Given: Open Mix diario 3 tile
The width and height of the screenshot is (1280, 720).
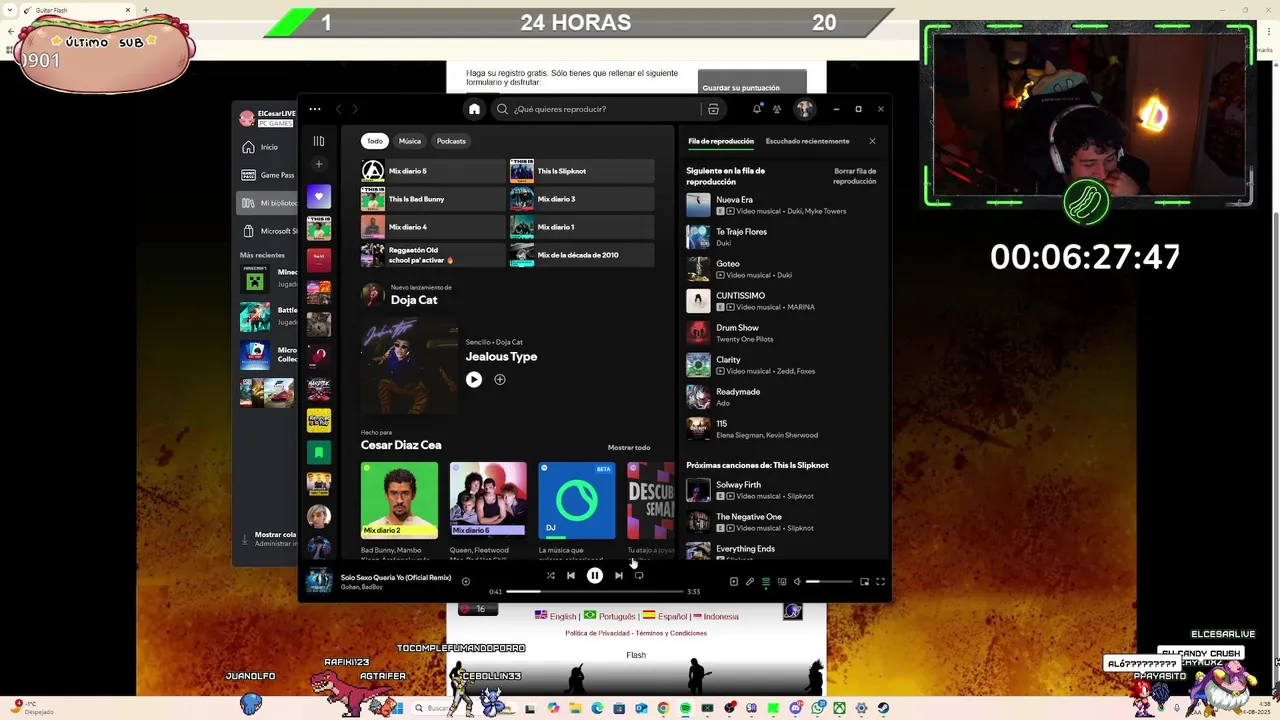Looking at the screenshot, I should click(x=582, y=199).
